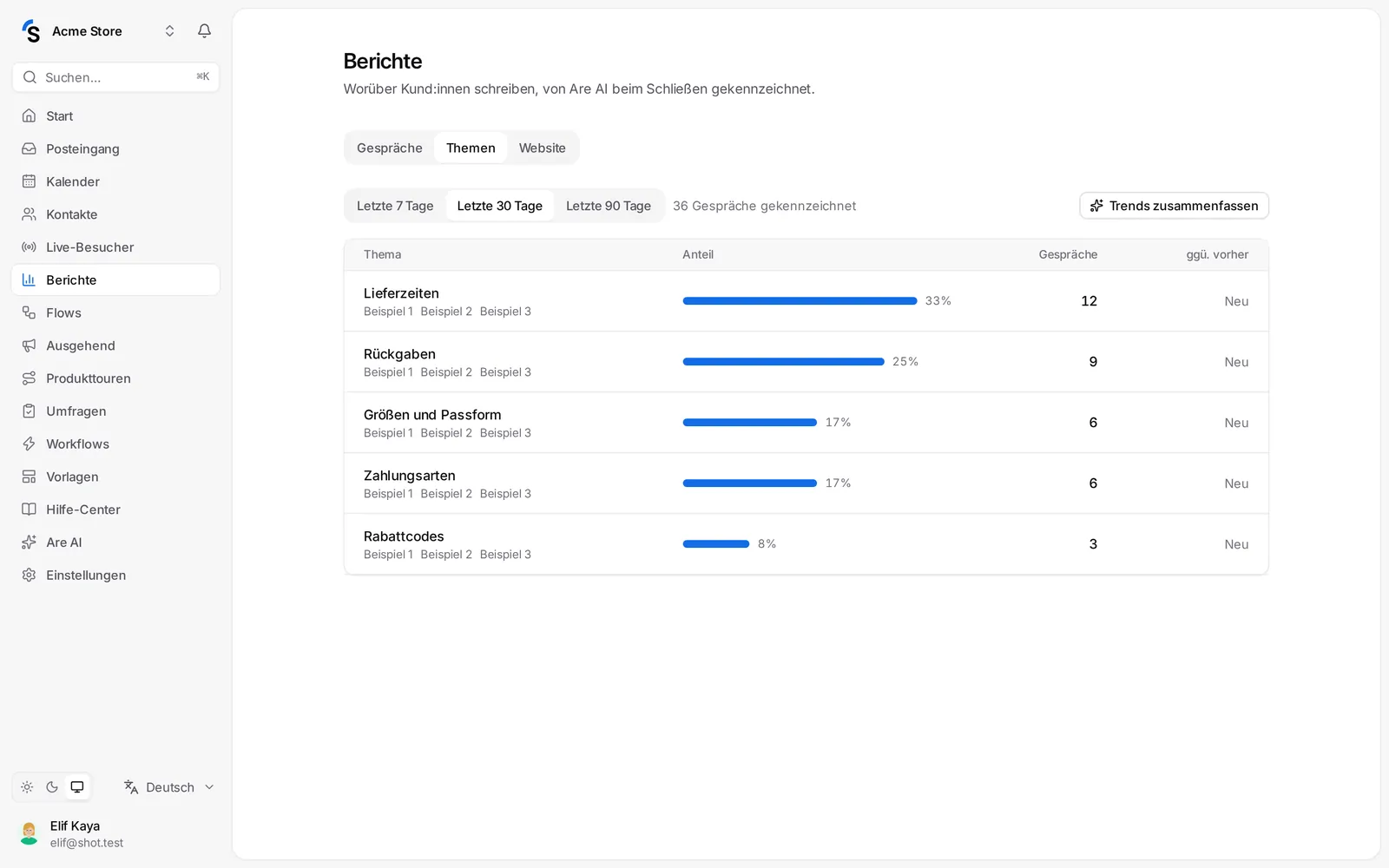
Task: Open the notifications bell icon
Action: [x=204, y=31]
